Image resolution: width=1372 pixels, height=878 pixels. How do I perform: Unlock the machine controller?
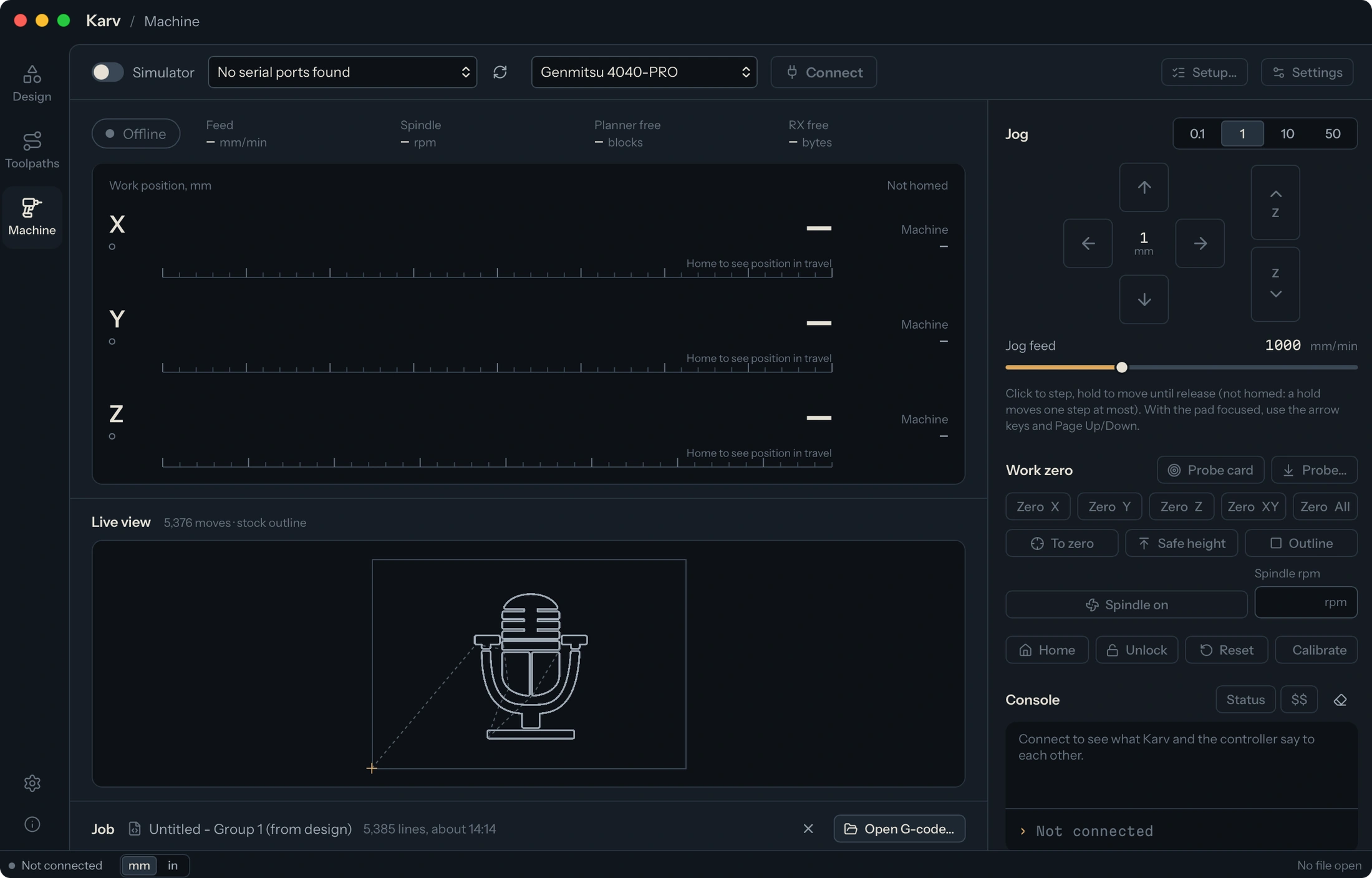(x=1137, y=650)
